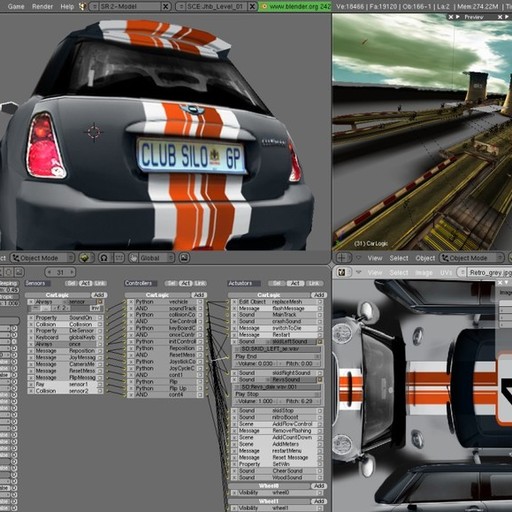This screenshot has height=512, width=512.
Task: Delete the wheel0 Visibility actuator X
Action: pyautogui.click(x=234, y=493)
